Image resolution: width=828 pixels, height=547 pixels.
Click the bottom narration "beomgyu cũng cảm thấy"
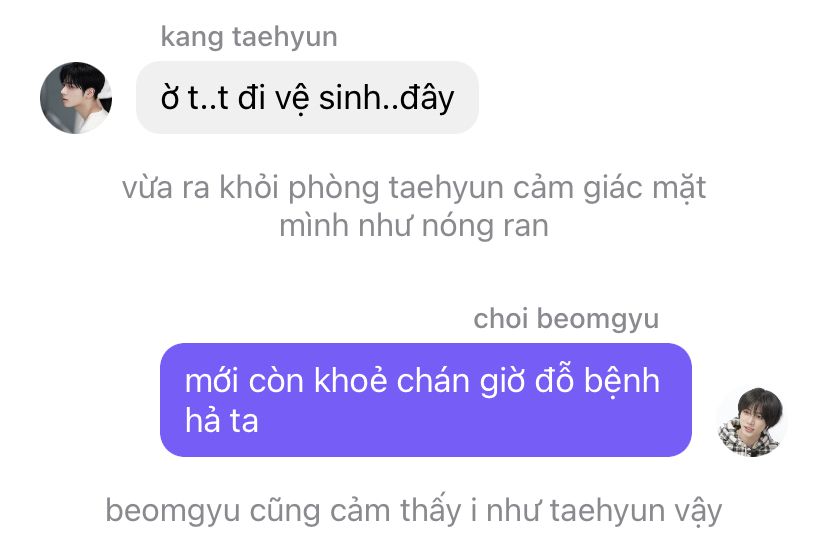pos(414,511)
